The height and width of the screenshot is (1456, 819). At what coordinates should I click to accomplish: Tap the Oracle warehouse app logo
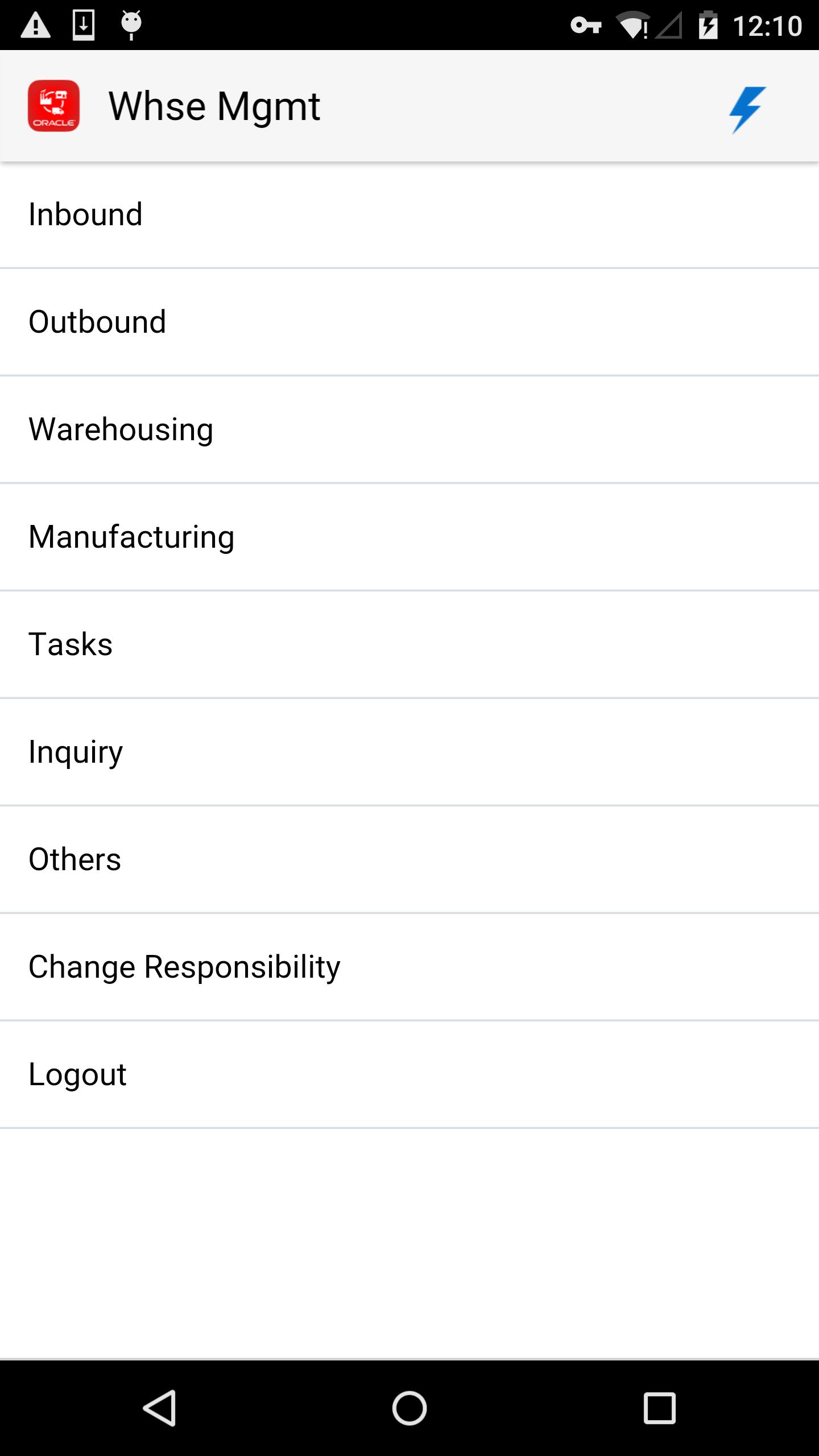pos(53,106)
